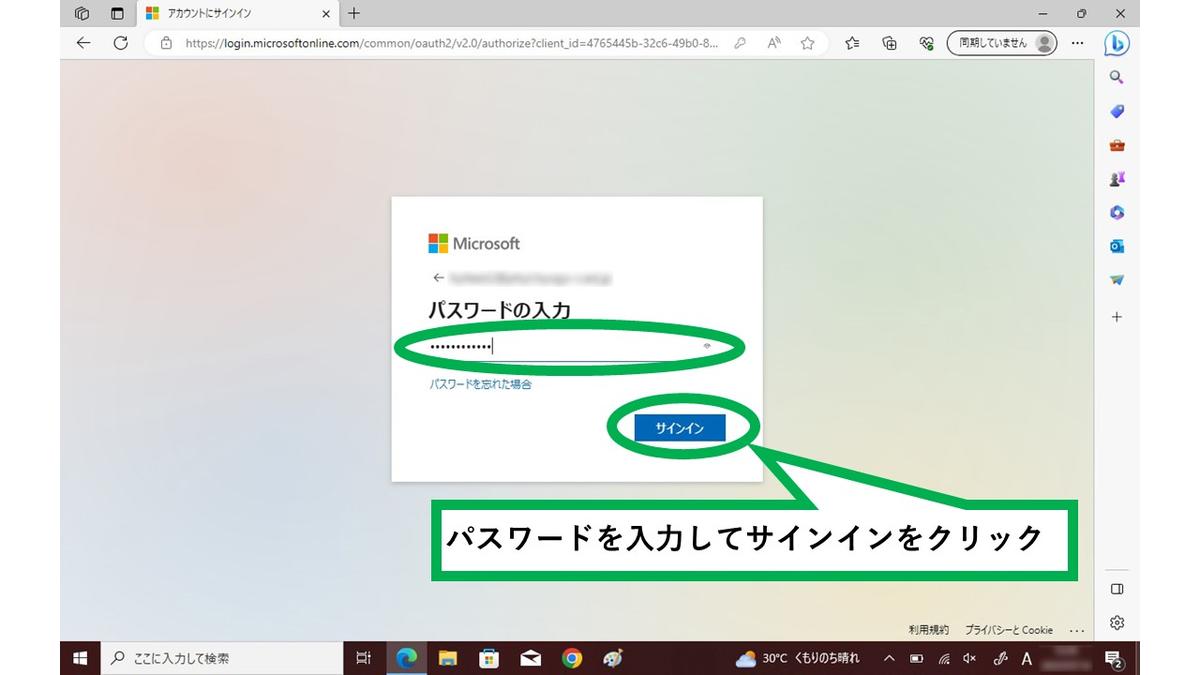This screenshot has height=675, width=1200.
Task: Add page to favorites with star icon
Action: tap(807, 43)
